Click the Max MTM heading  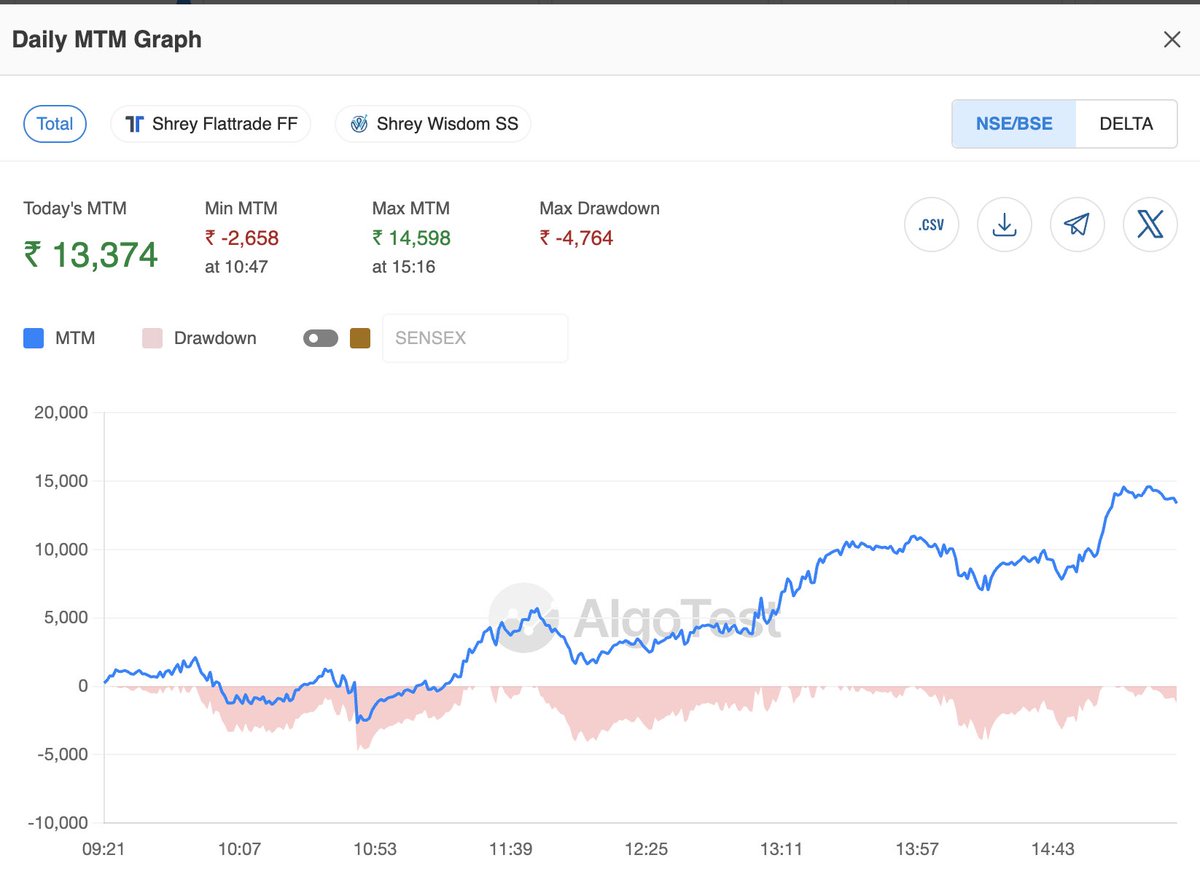coord(411,208)
